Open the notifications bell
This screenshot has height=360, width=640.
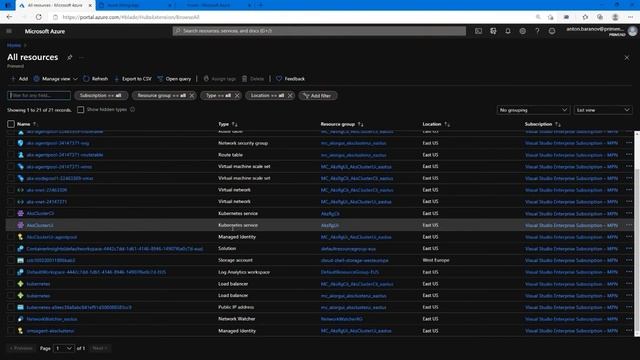click(508, 31)
